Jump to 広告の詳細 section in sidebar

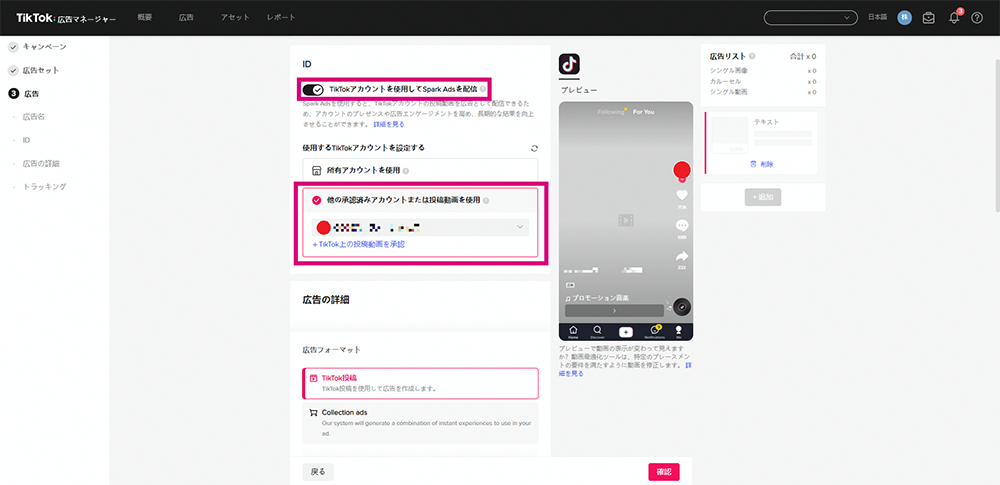coord(41,163)
